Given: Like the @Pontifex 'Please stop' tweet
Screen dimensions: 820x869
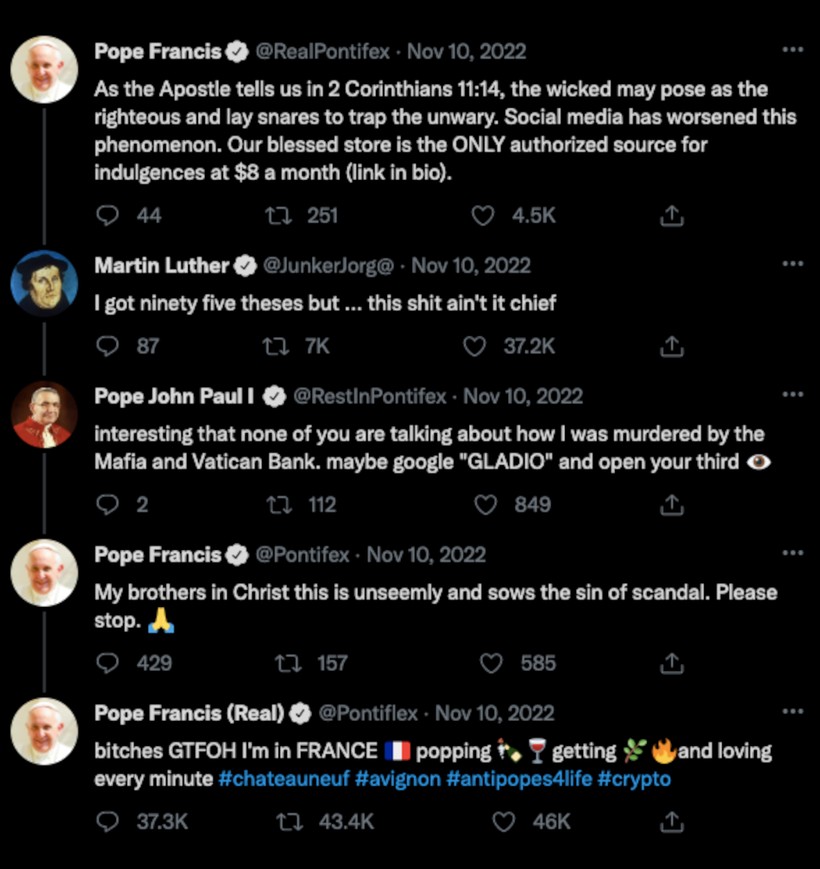Looking at the screenshot, I should point(491,663).
